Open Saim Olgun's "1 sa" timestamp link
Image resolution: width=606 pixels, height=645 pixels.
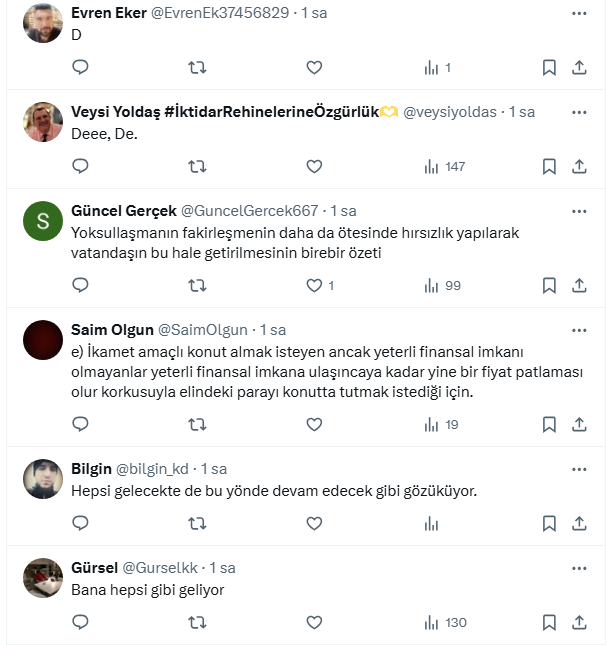tap(273, 329)
